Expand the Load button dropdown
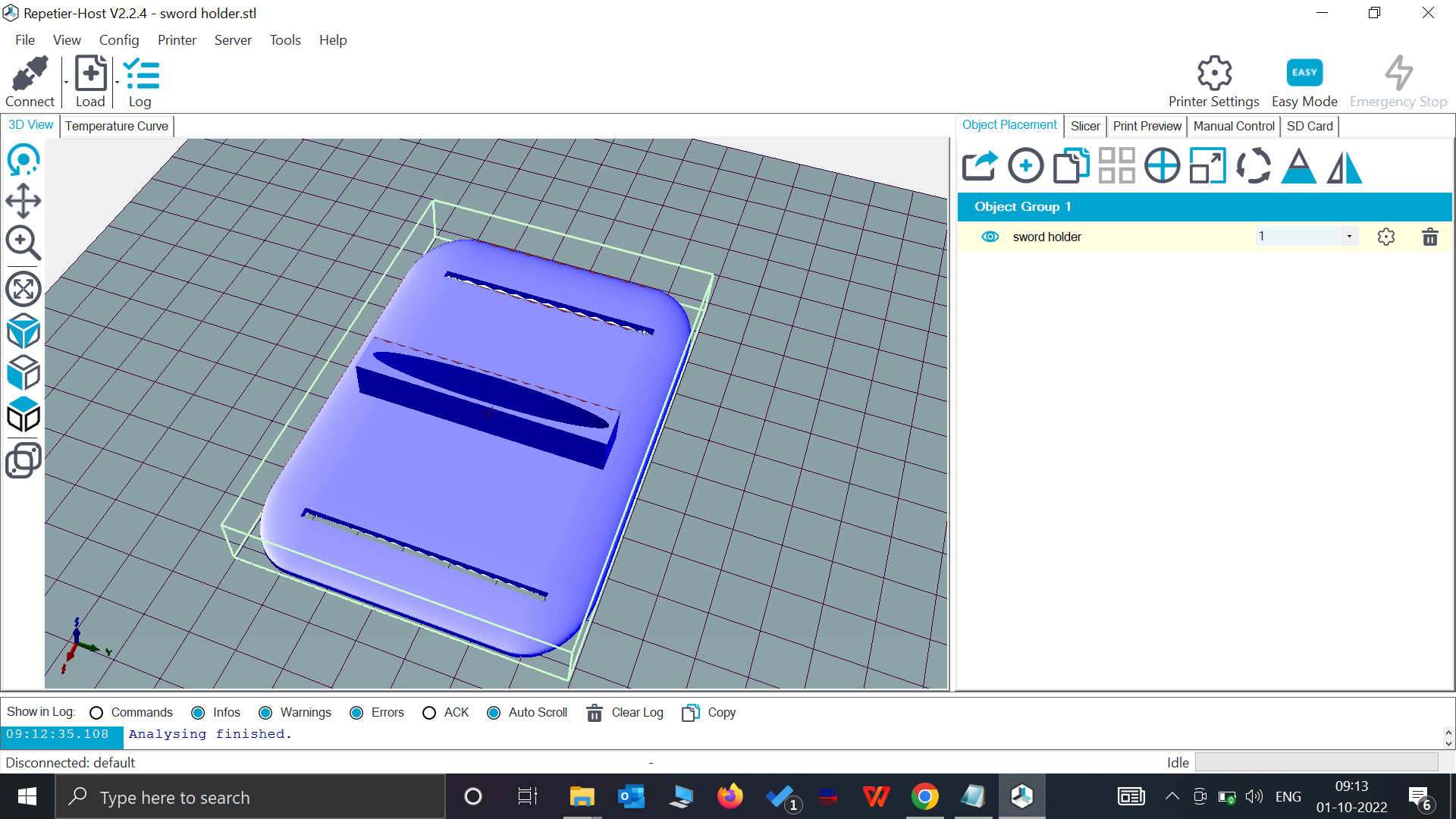Image resolution: width=1456 pixels, height=819 pixels. coord(116,82)
